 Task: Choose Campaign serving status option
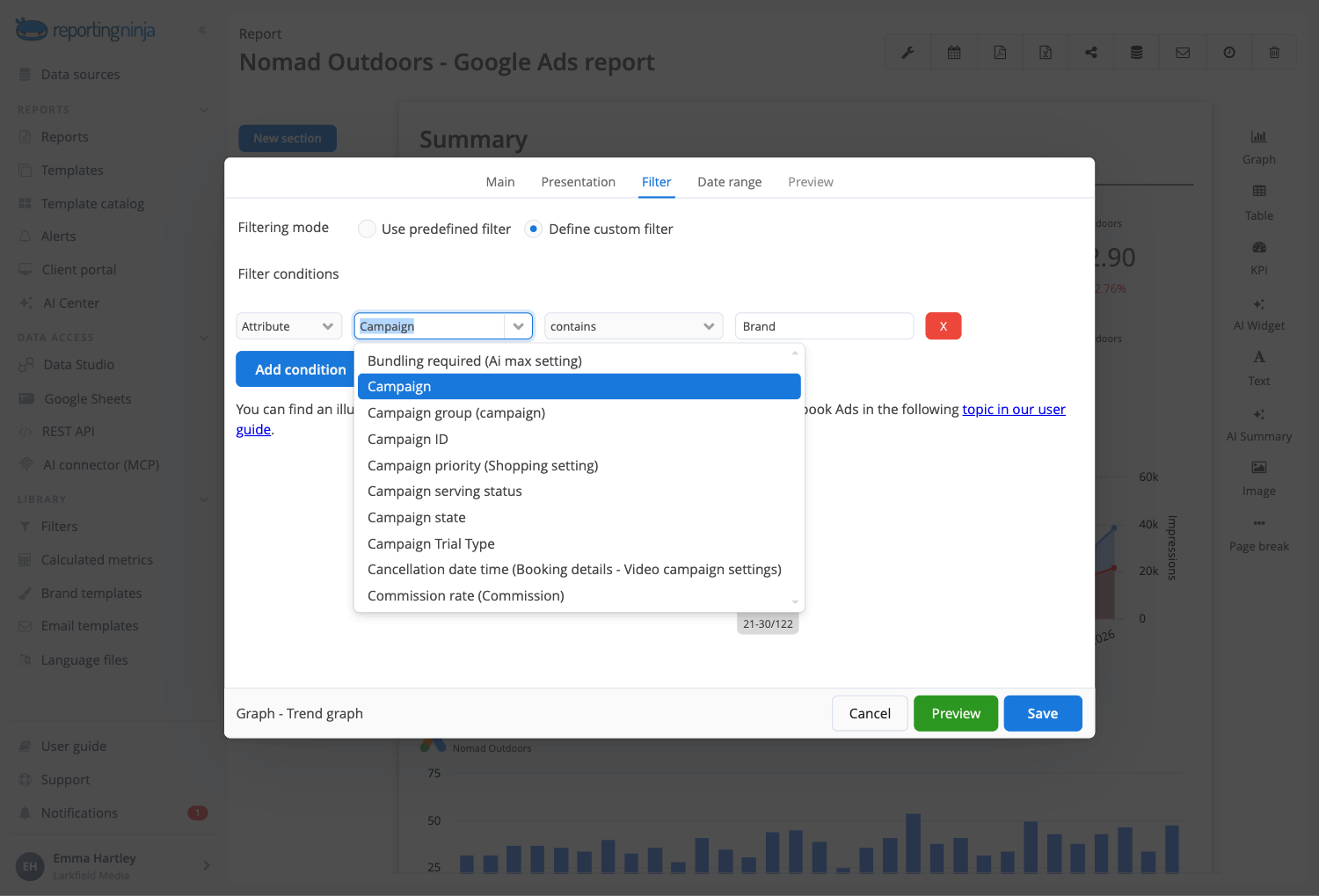pos(579,491)
